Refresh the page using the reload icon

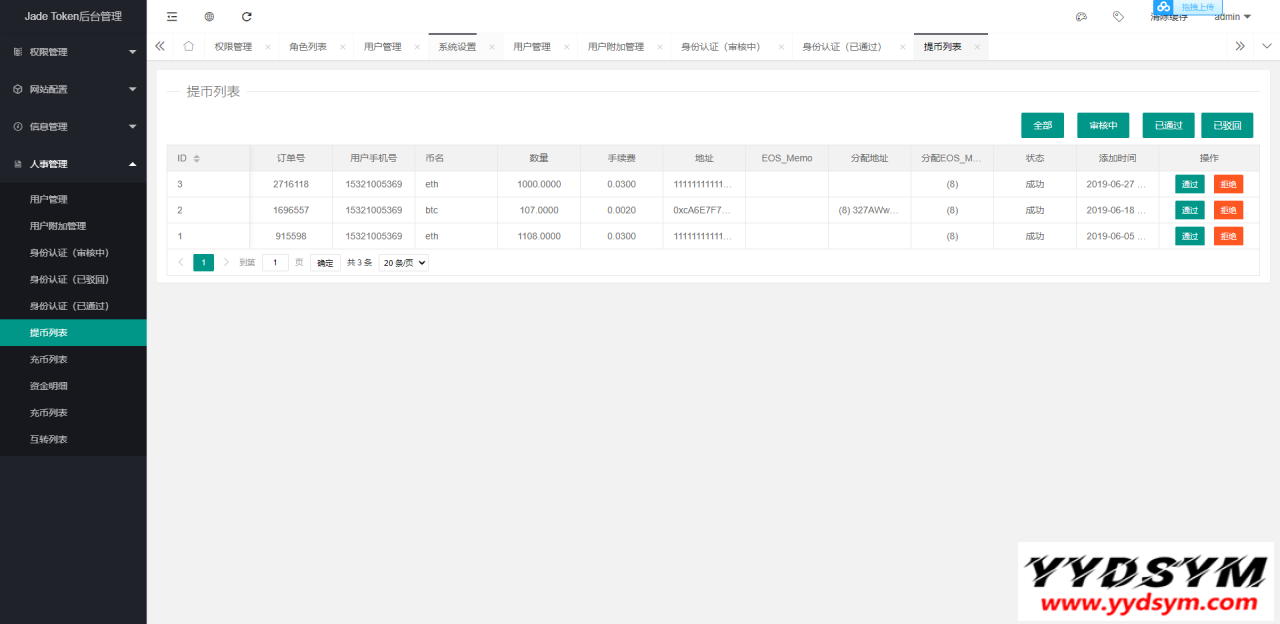coord(246,17)
